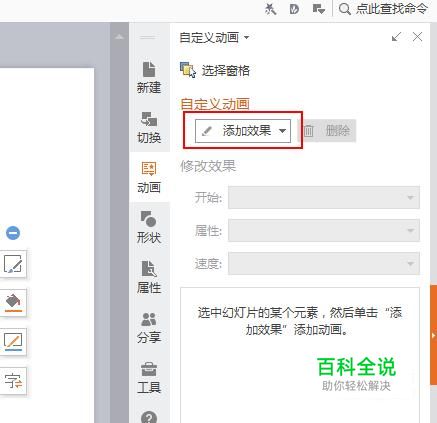Click the blue minus circle button
This screenshot has width=437, height=423.
[x=13, y=233]
